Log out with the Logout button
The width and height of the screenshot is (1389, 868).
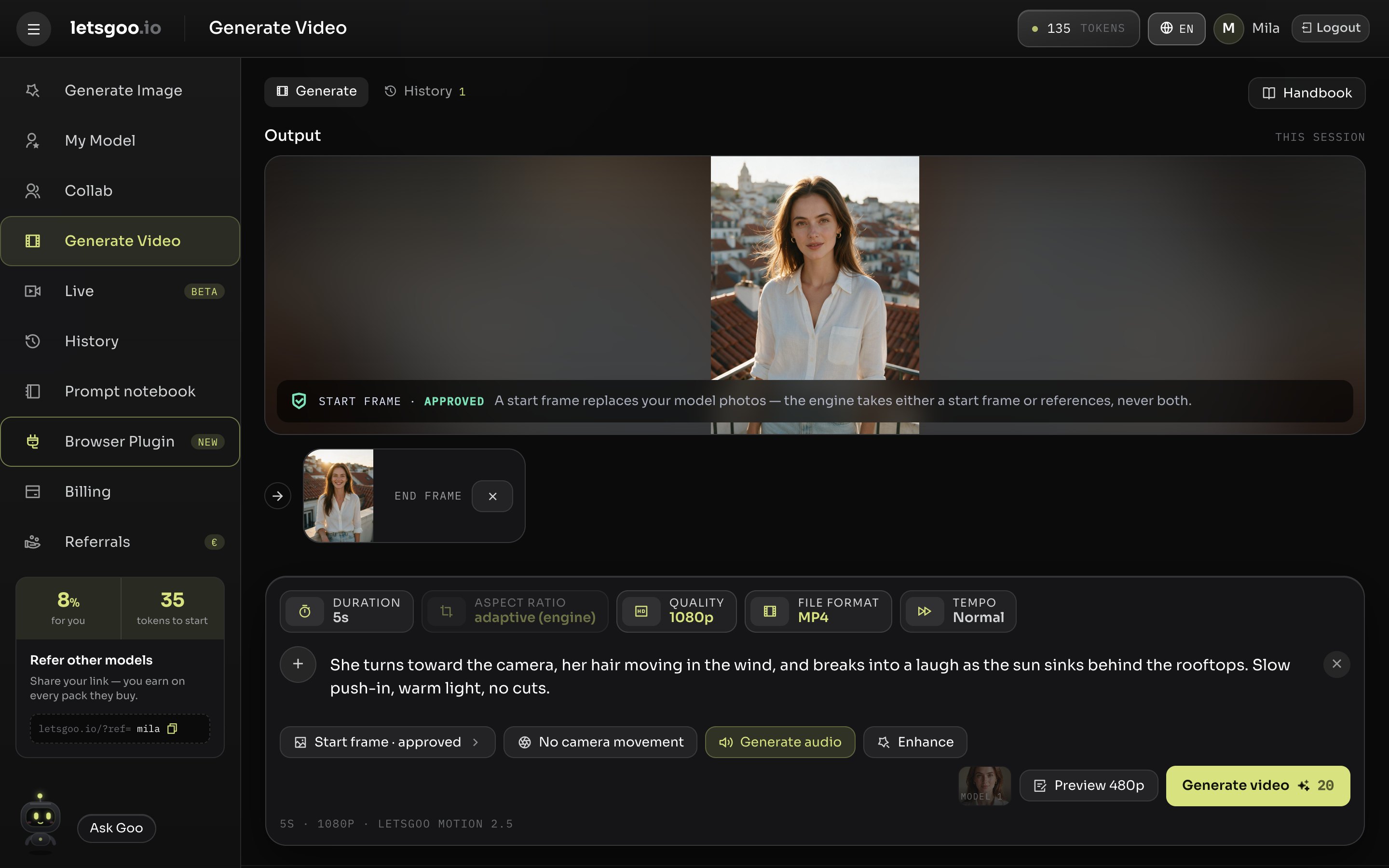tap(1330, 28)
